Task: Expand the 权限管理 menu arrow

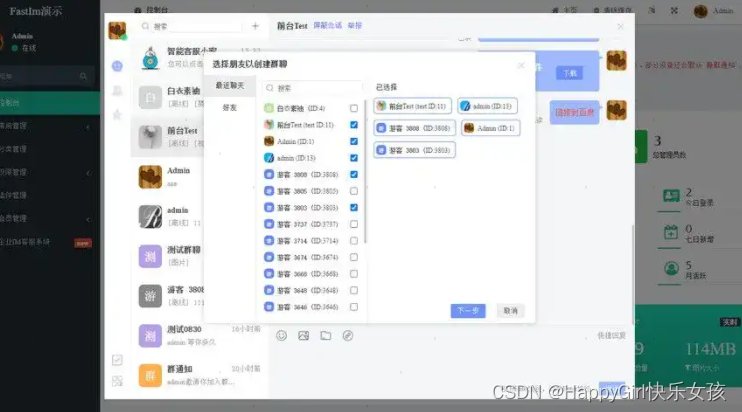Action: tap(88, 173)
